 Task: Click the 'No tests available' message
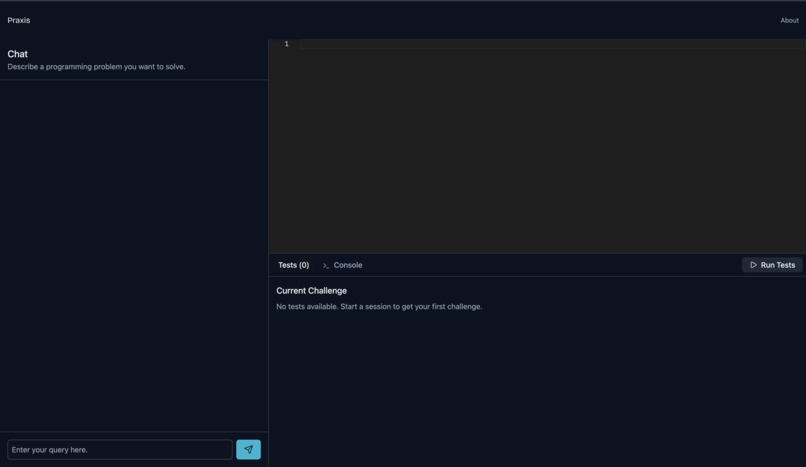pos(379,307)
